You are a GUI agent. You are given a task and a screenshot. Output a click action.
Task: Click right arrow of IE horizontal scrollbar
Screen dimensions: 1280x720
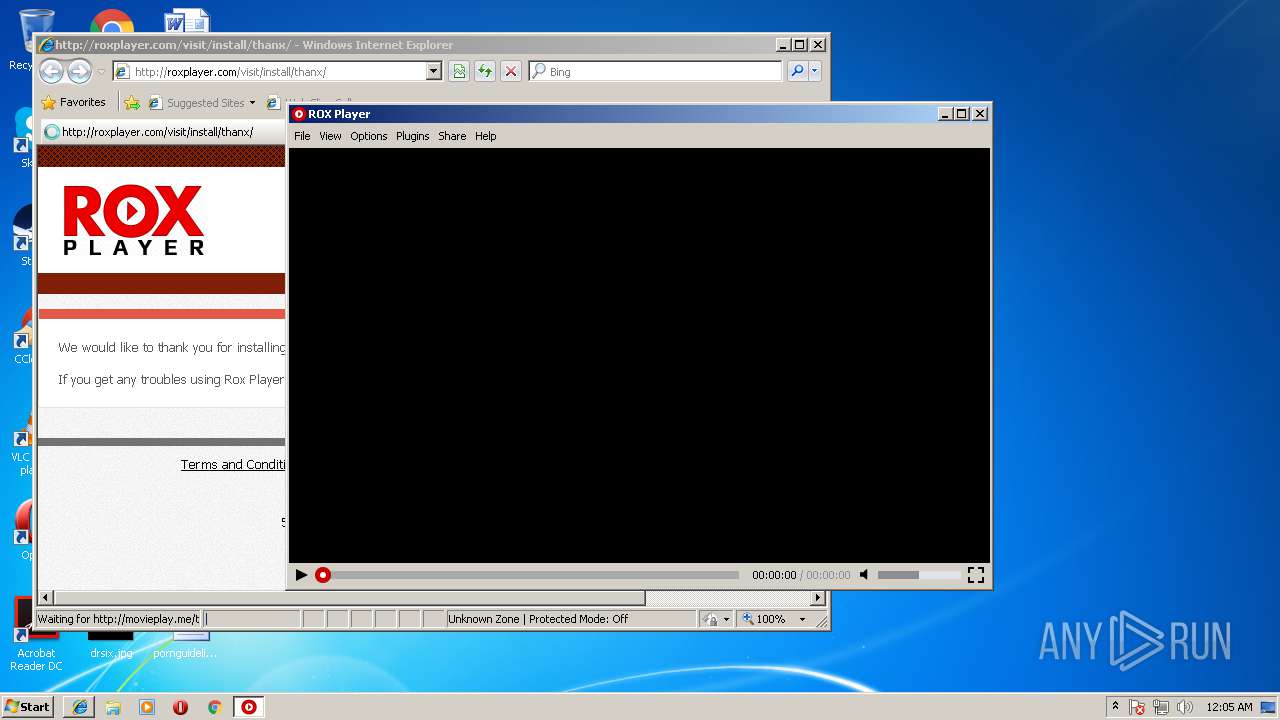tap(818, 598)
